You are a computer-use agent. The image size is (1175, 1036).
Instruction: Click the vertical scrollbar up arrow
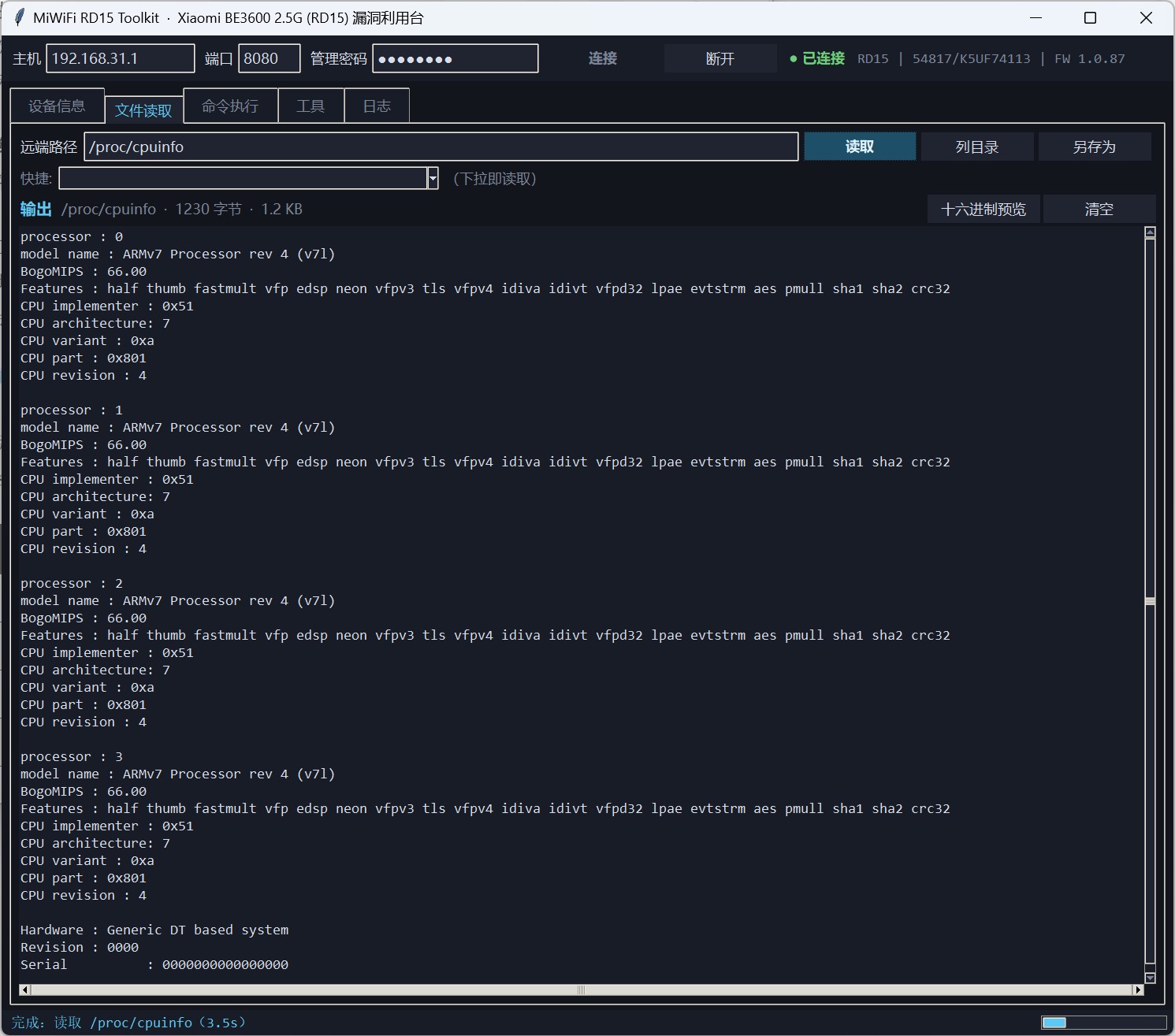tap(1150, 232)
